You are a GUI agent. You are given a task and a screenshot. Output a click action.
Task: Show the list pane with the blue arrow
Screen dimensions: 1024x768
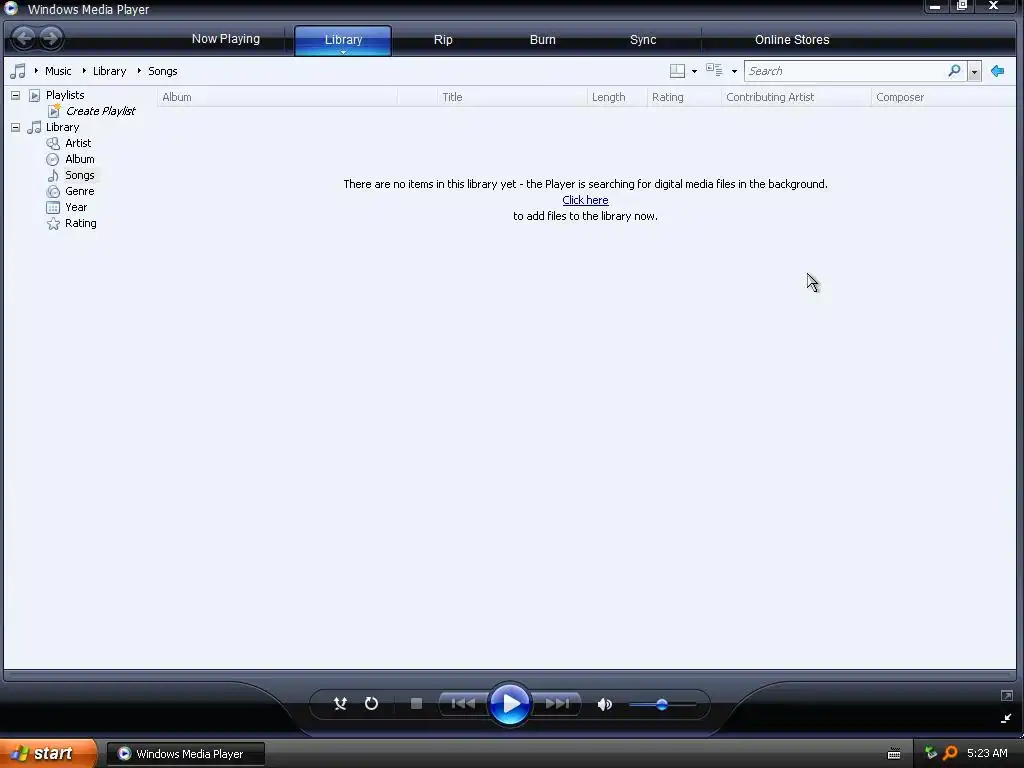(x=997, y=71)
